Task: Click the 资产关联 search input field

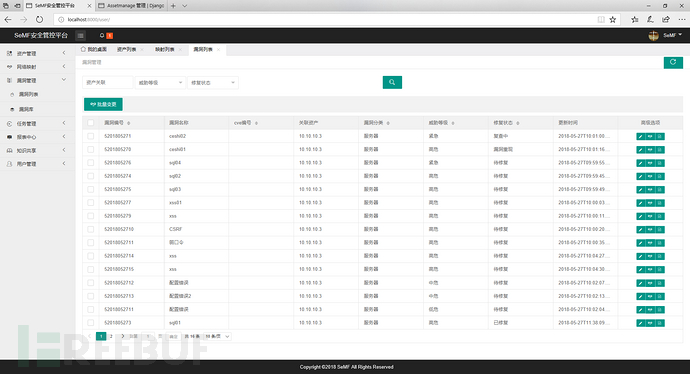Action: [107, 83]
